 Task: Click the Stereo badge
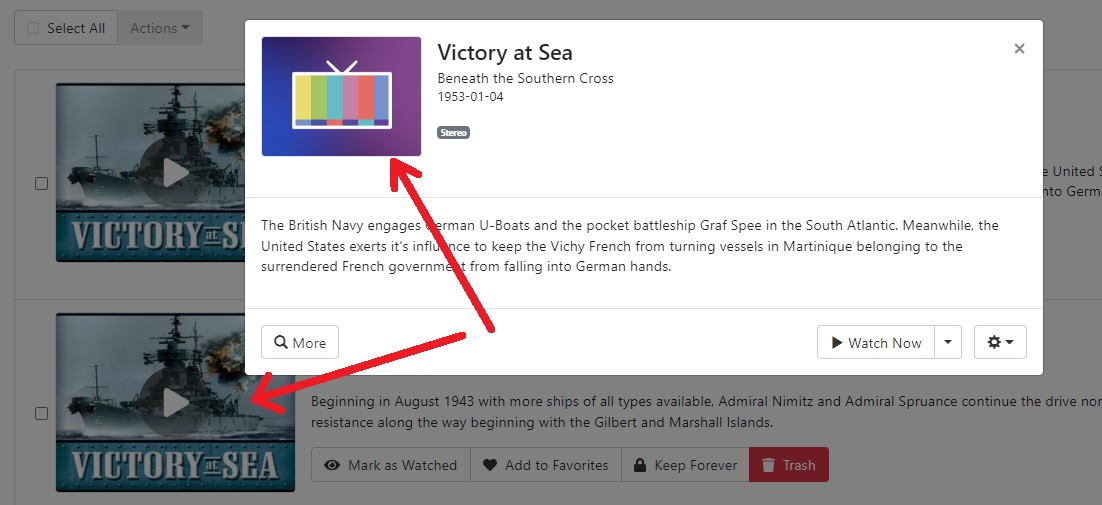453,133
